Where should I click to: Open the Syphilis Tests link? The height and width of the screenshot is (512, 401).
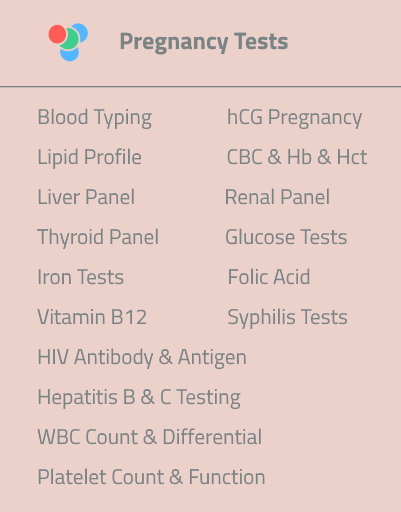tap(287, 317)
